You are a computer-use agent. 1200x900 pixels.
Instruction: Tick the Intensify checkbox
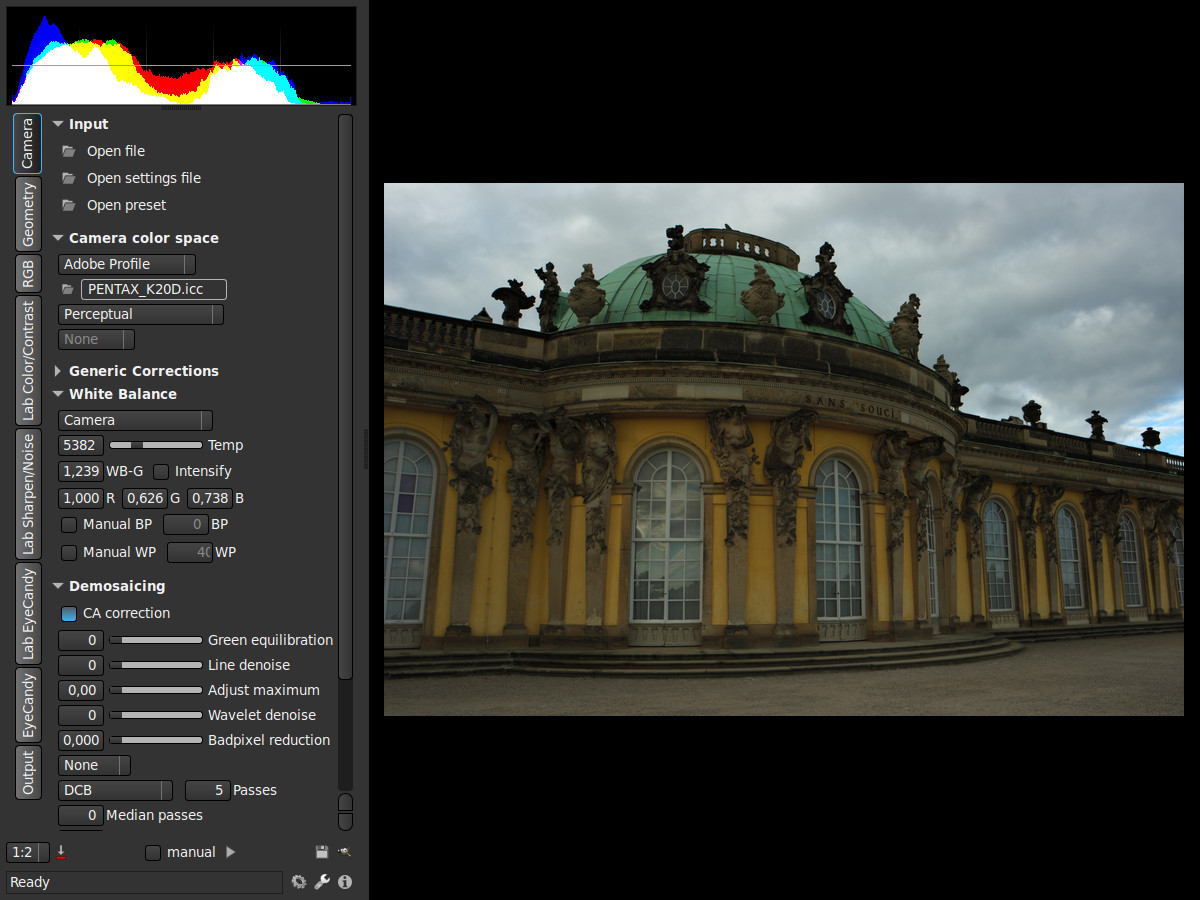(x=161, y=471)
